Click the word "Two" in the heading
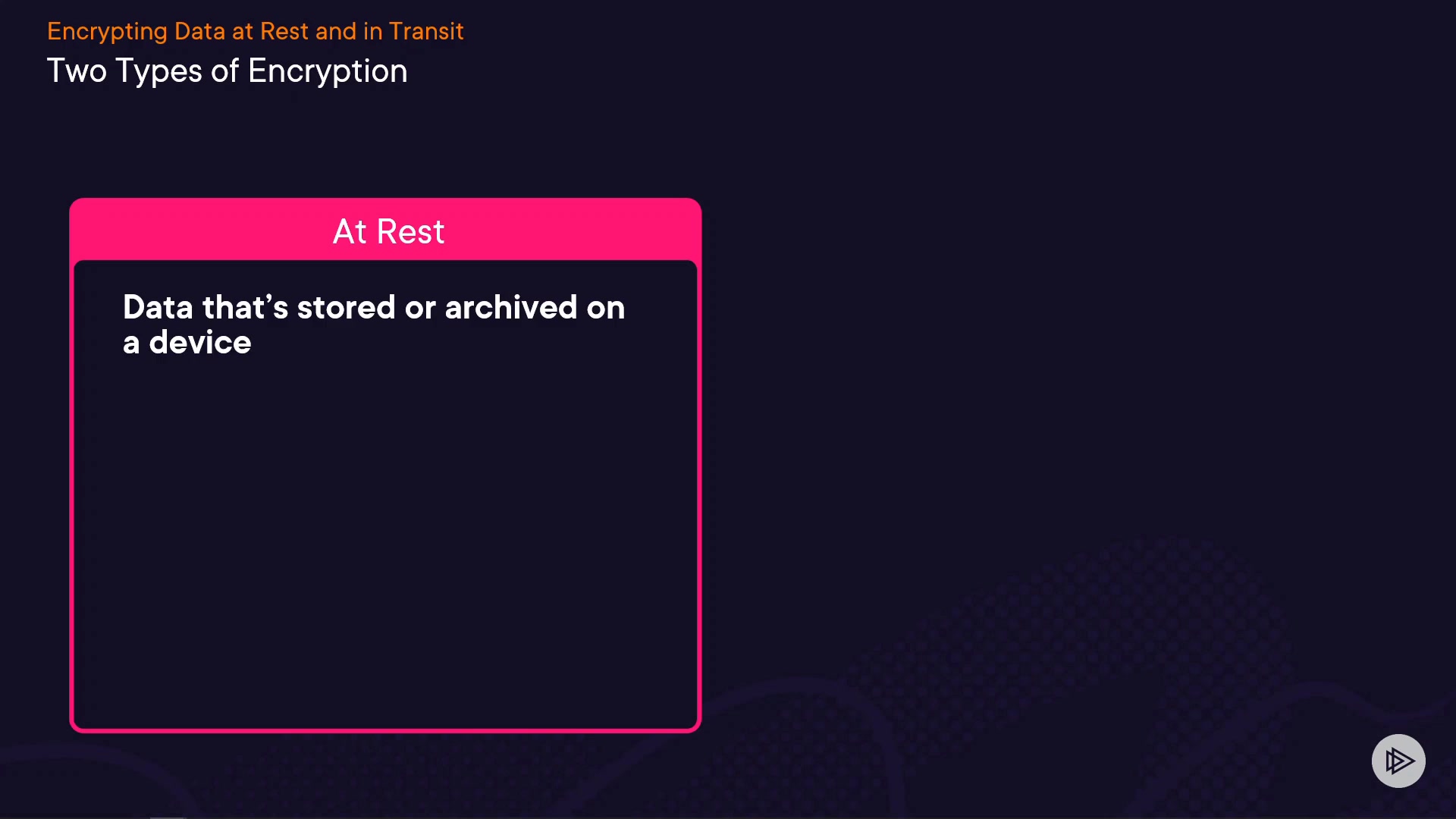 coord(77,71)
